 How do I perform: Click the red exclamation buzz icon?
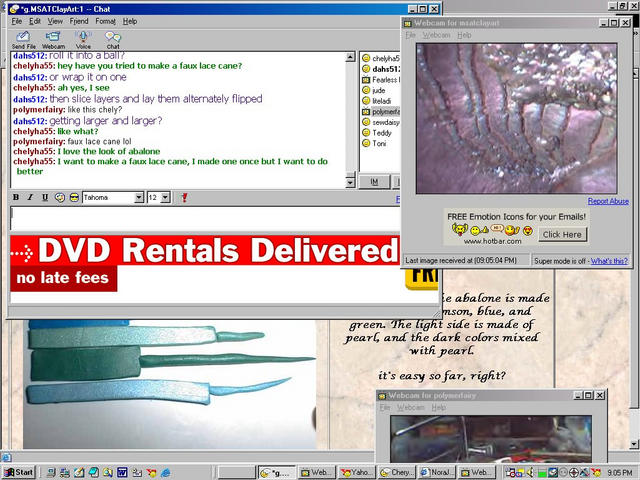(184, 198)
